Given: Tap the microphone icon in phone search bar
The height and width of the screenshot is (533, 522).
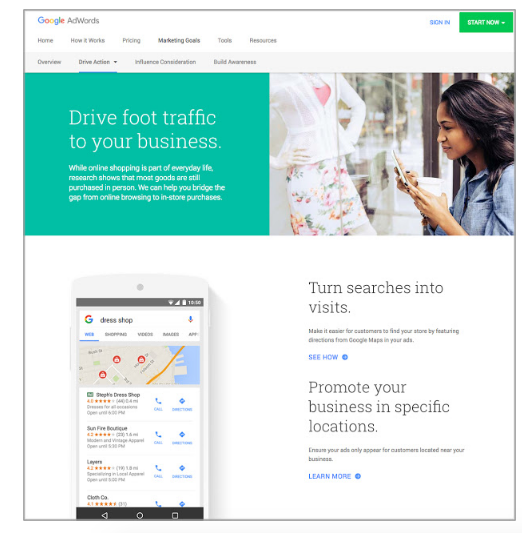Looking at the screenshot, I should point(190,319).
